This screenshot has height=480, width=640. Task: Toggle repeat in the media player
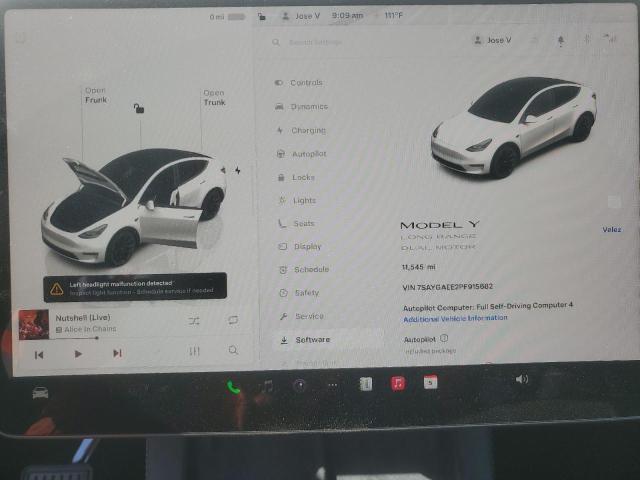(233, 320)
